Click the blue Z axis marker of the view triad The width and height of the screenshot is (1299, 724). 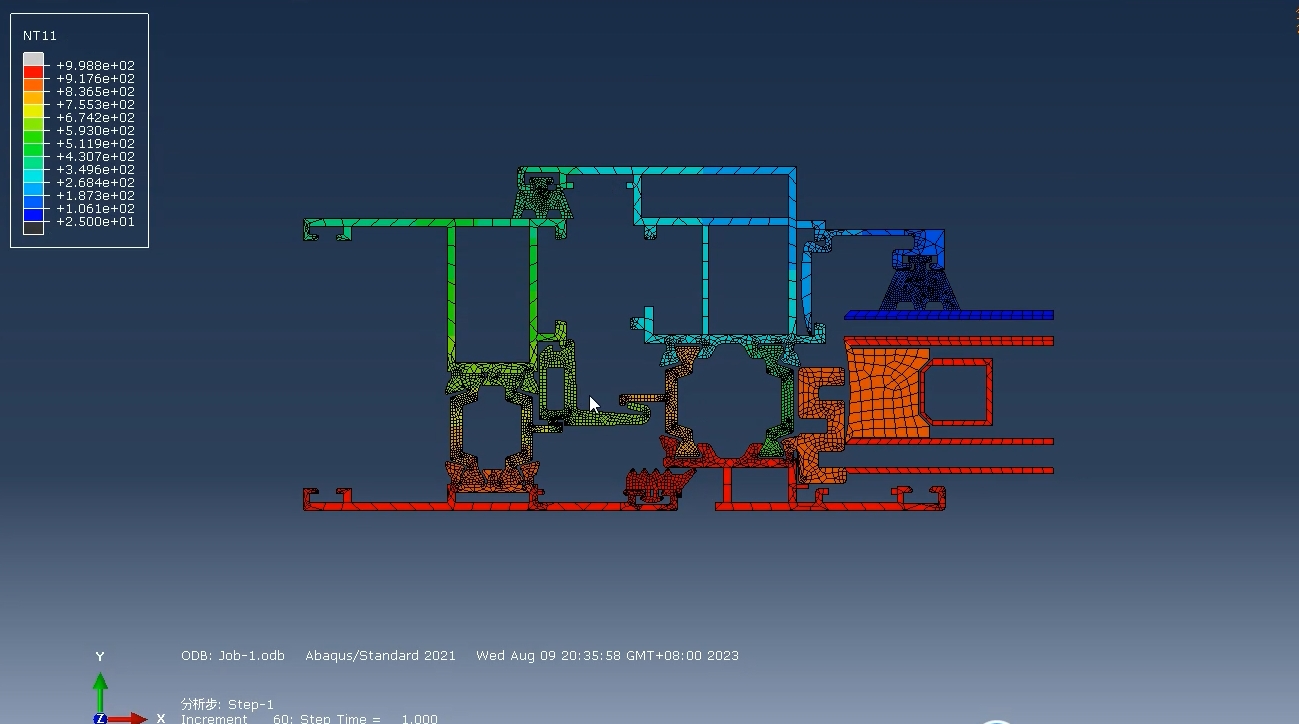[x=100, y=718]
